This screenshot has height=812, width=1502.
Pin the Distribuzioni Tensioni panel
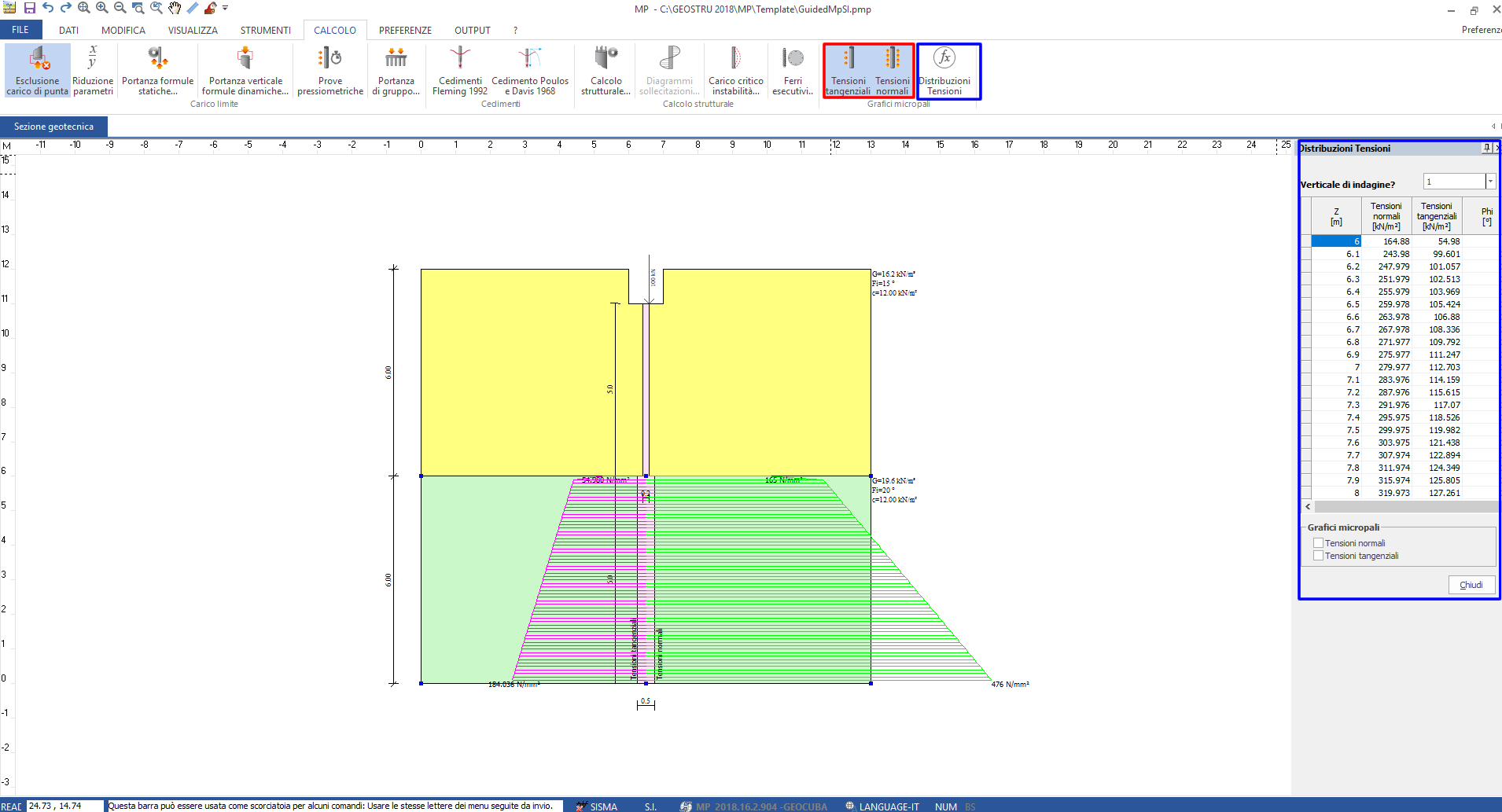[x=1486, y=148]
